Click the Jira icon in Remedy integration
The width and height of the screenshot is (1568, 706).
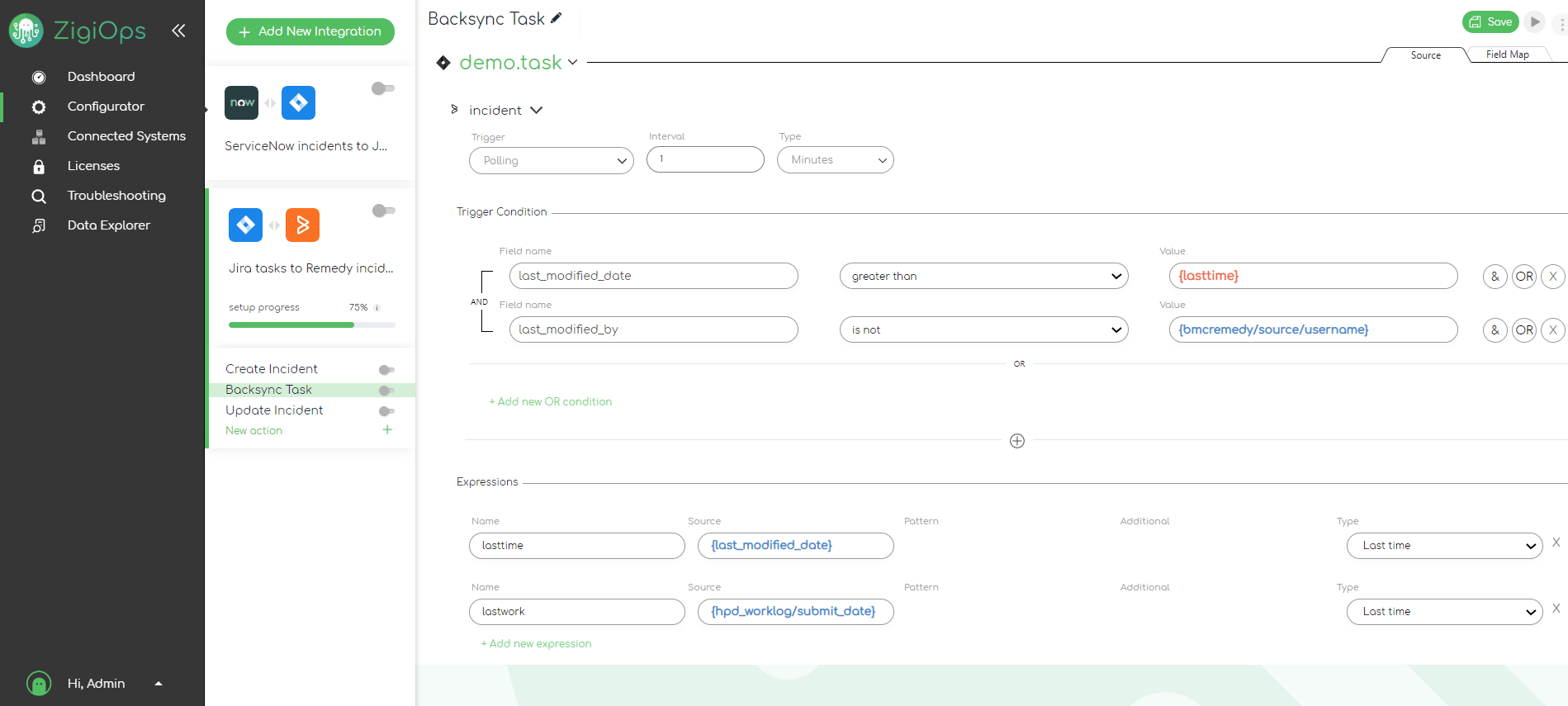click(x=245, y=225)
